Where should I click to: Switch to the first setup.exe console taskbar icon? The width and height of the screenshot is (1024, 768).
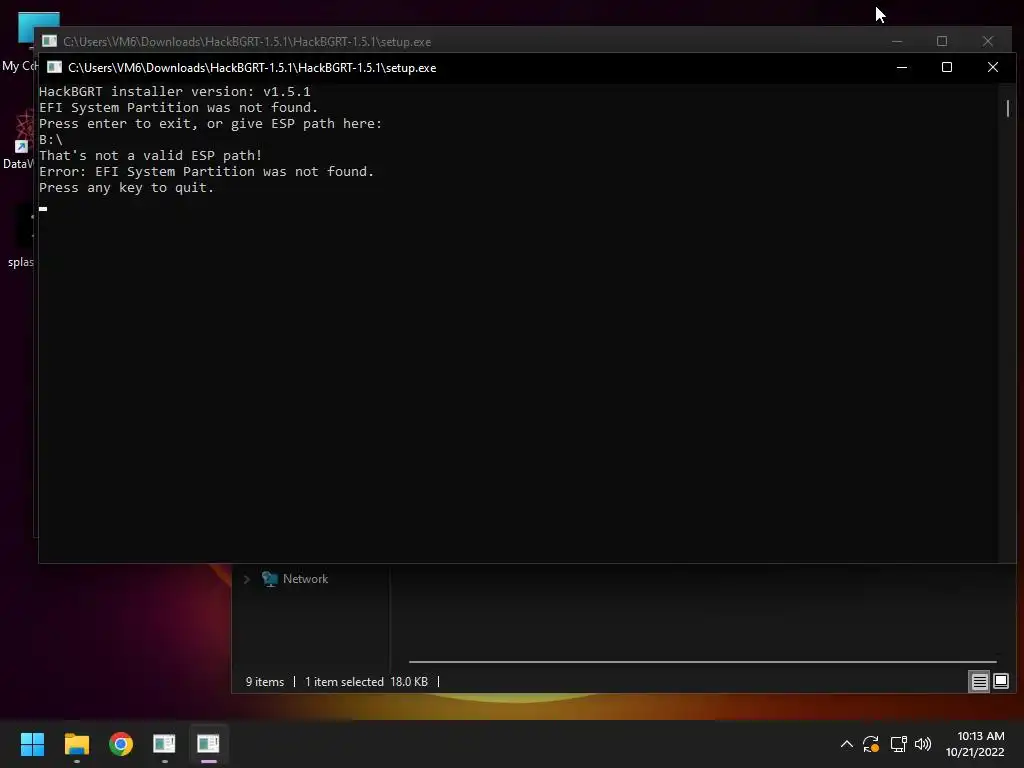pos(164,744)
